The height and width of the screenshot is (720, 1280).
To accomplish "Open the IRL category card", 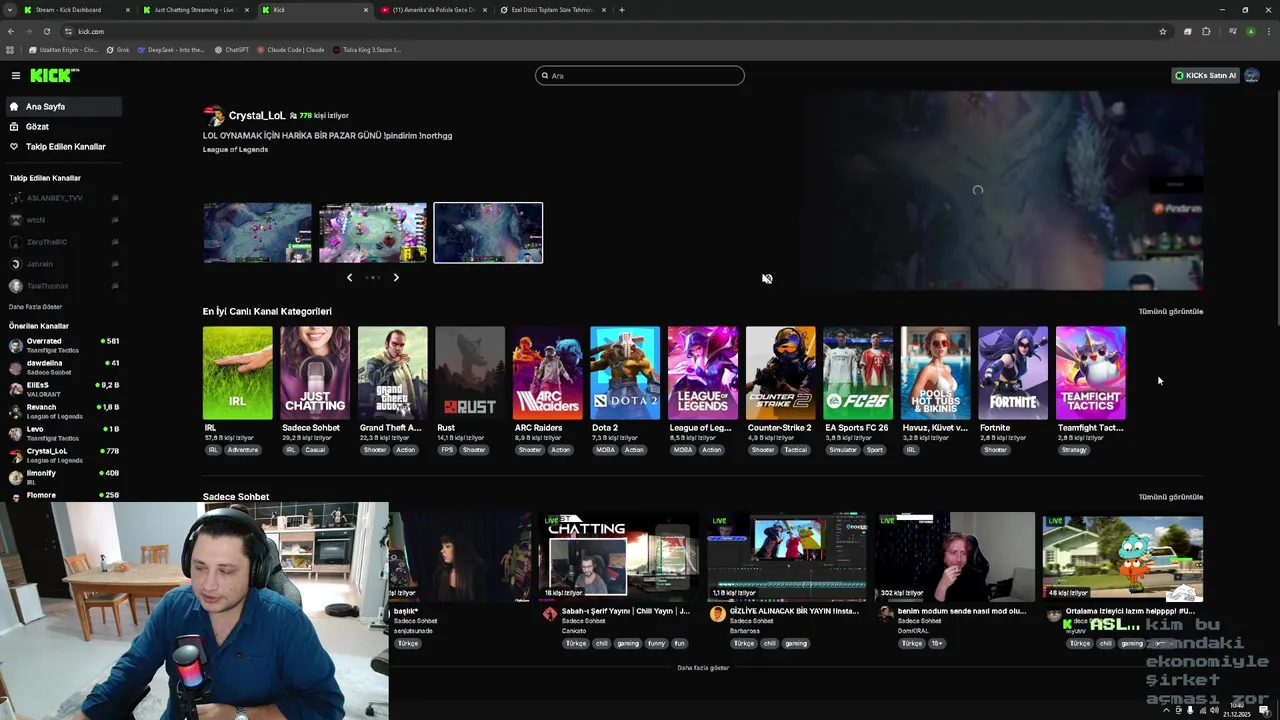I will point(237,373).
